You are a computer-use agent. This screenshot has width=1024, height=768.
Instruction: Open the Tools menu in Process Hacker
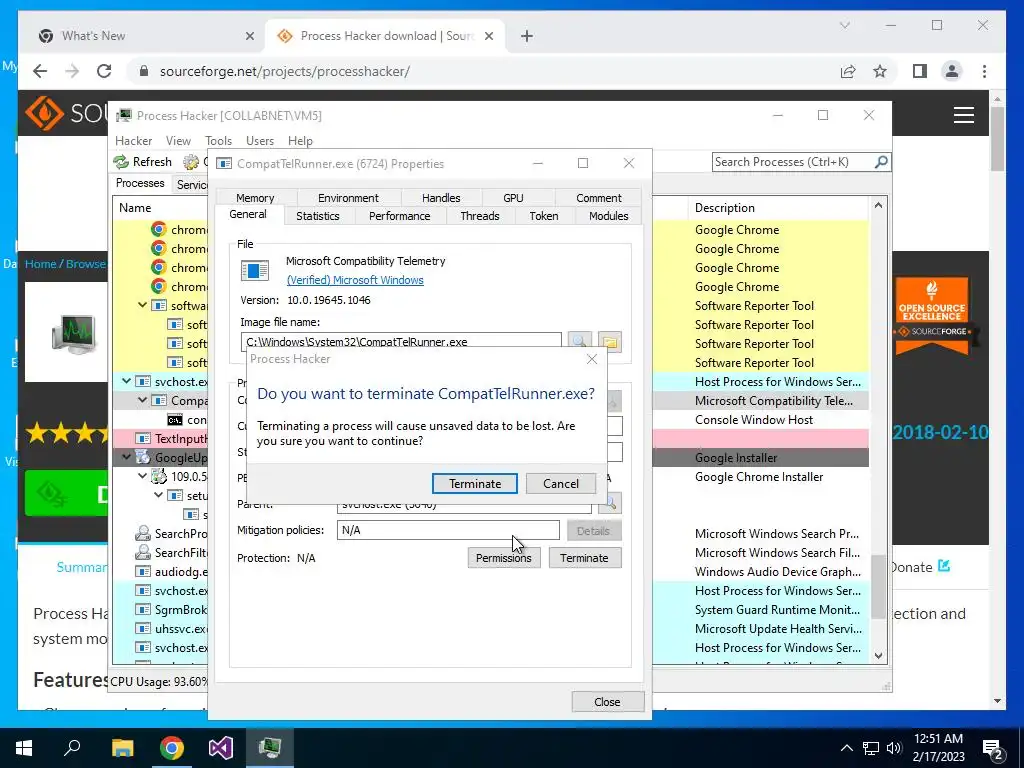tap(218, 140)
